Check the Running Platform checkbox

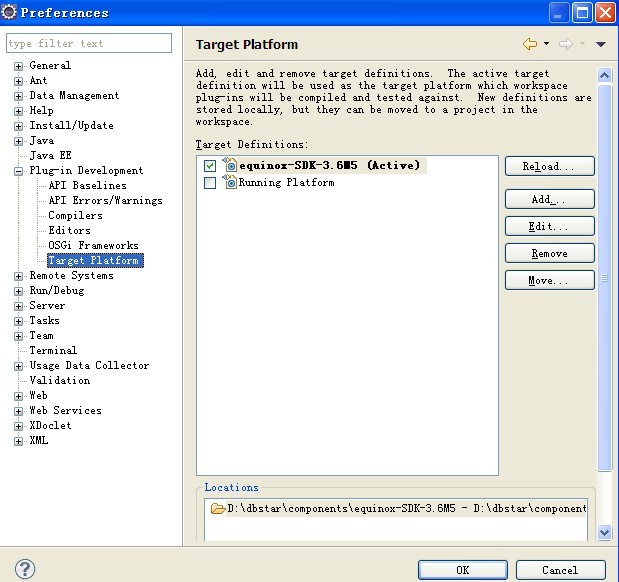(210, 183)
